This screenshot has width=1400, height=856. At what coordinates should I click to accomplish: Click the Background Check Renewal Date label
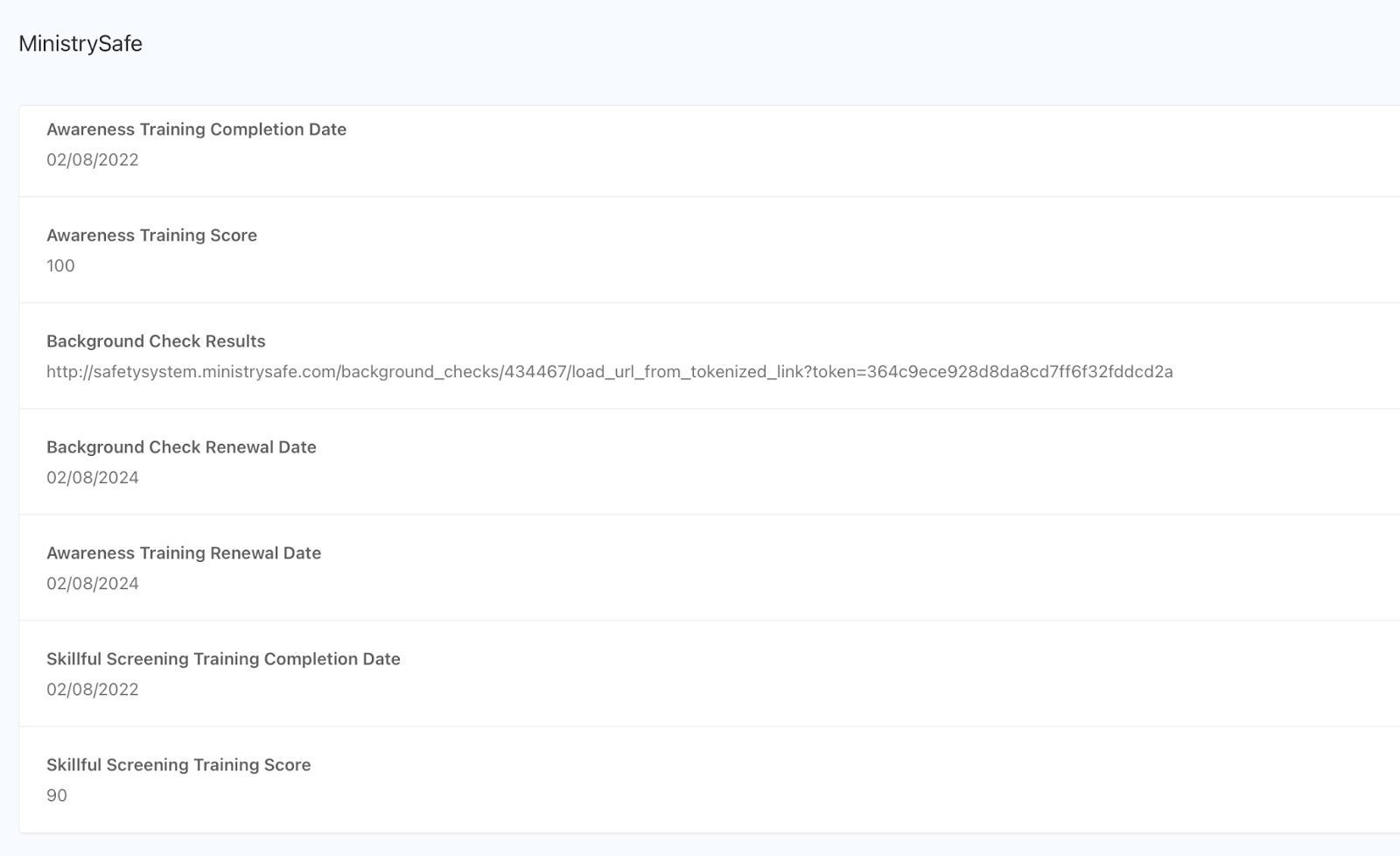point(181,447)
